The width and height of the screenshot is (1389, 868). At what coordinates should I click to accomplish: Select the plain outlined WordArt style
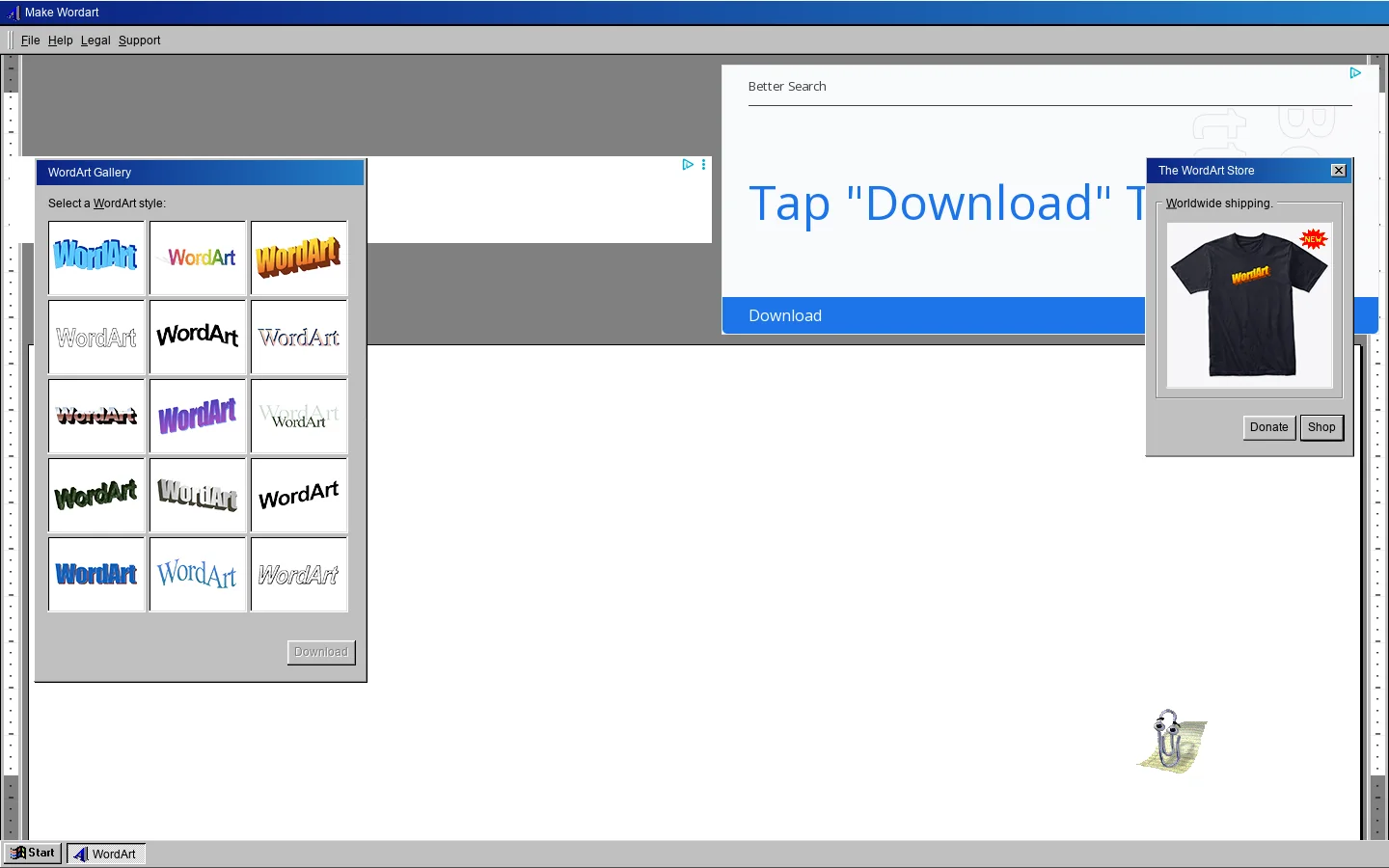(x=96, y=337)
